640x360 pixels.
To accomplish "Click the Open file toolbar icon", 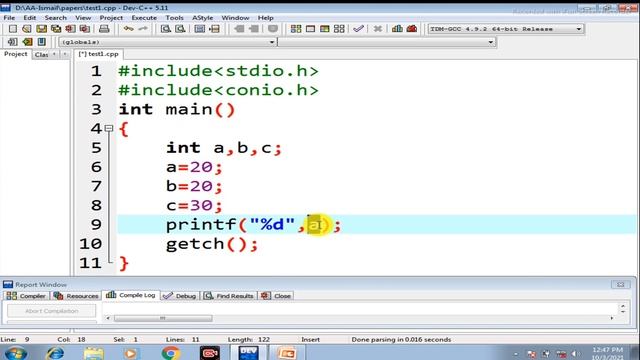I will tap(27, 29).
